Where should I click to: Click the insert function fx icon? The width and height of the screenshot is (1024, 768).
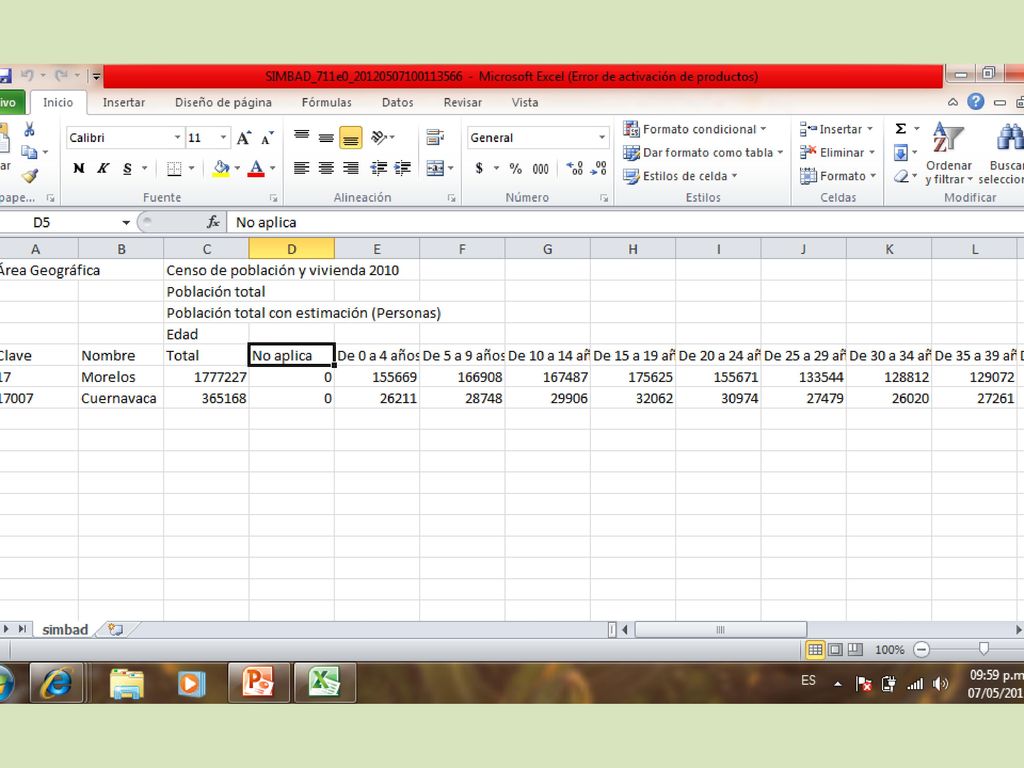[213, 222]
